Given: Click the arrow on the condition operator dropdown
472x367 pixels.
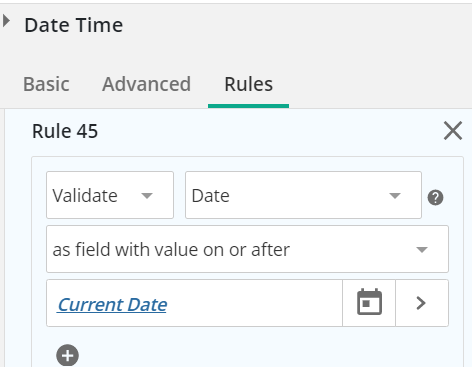Looking at the screenshot, I should point(422,250).
